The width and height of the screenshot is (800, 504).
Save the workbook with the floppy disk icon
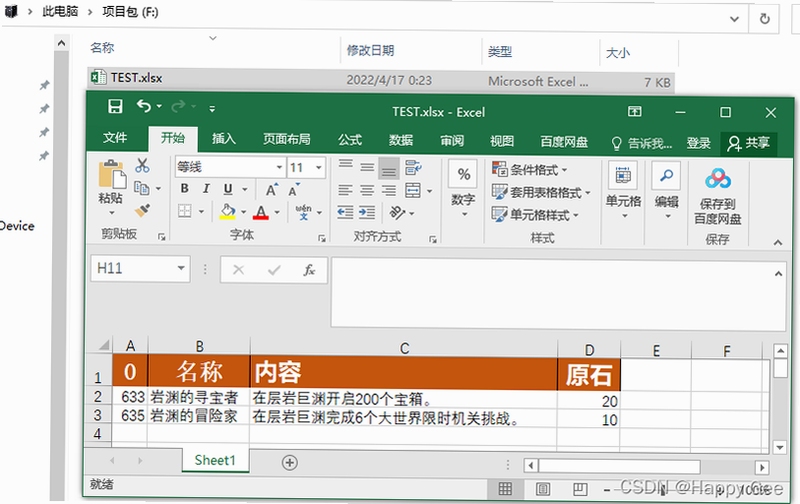tap(115, 106)
